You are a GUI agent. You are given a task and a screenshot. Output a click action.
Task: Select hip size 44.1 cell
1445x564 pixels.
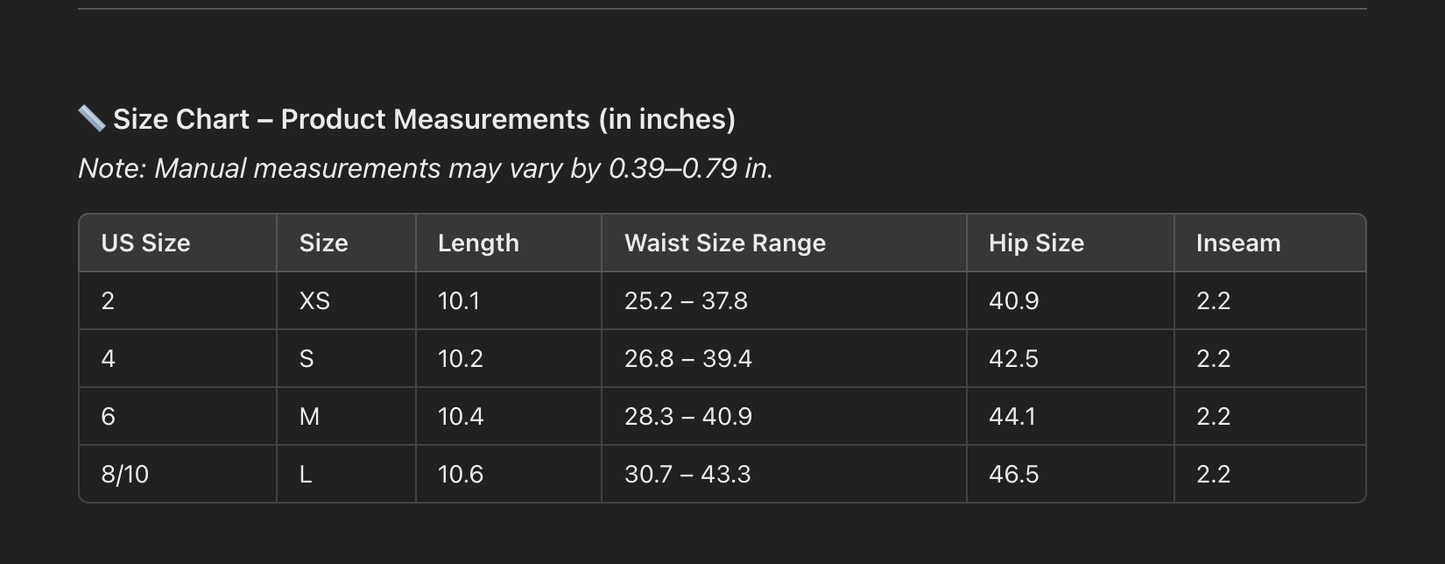pos(1013,416)
